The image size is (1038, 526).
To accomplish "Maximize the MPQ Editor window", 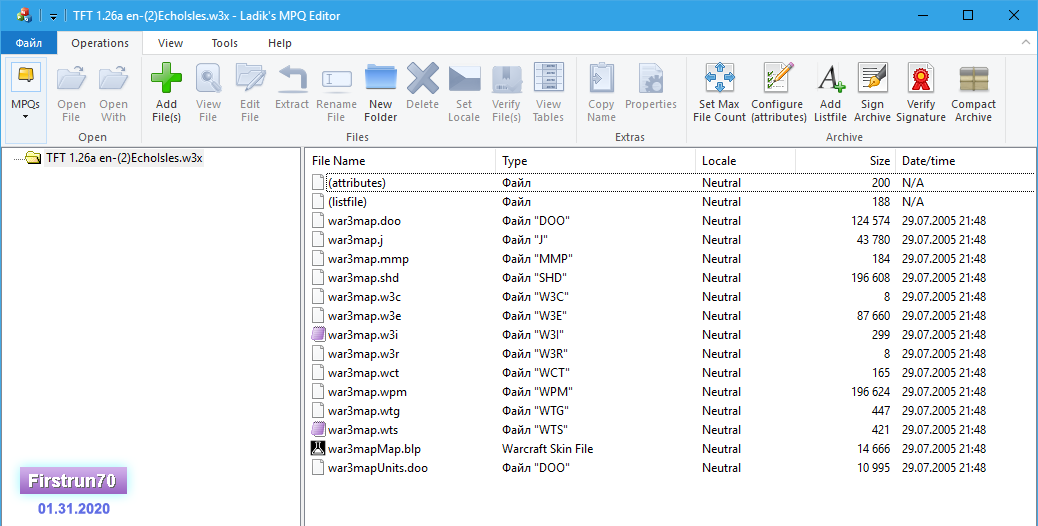I will tap(968, 15).
